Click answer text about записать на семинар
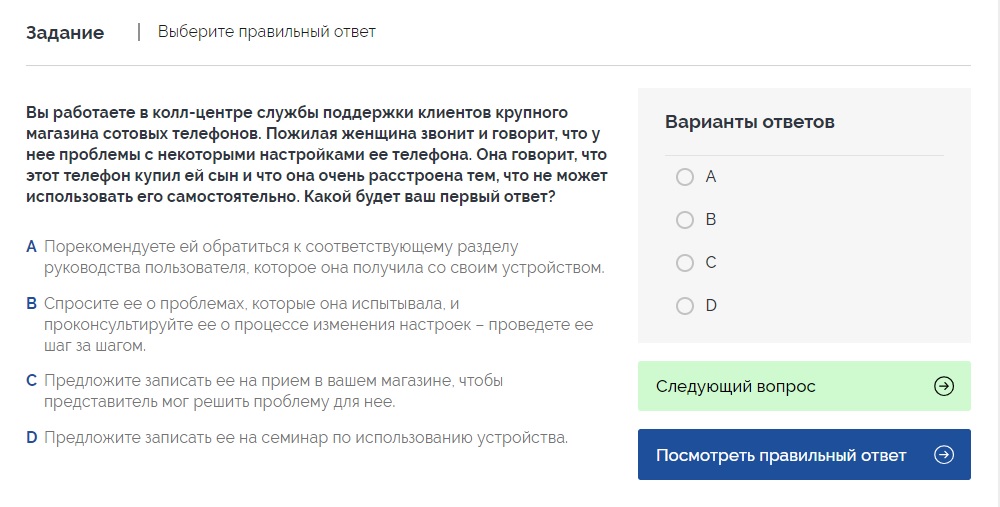 click(305, 437)
